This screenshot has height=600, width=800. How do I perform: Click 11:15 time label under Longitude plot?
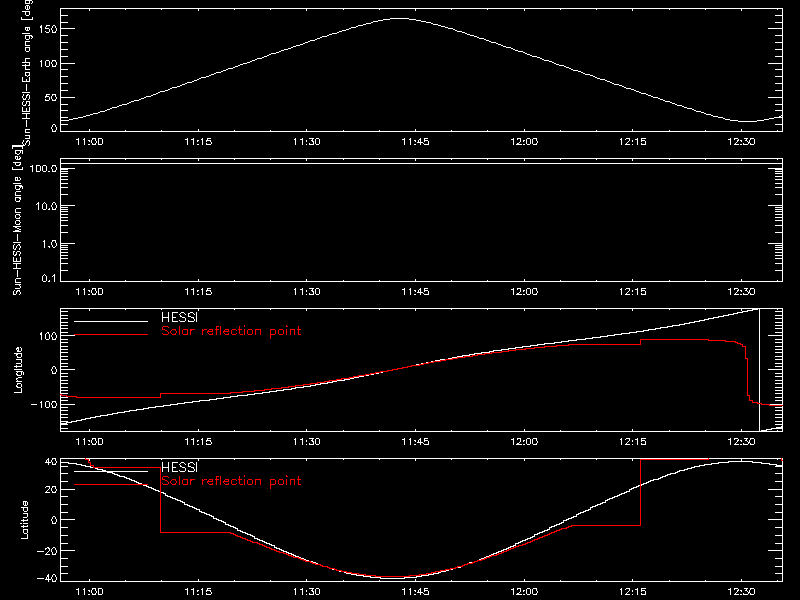coord(198,442)
